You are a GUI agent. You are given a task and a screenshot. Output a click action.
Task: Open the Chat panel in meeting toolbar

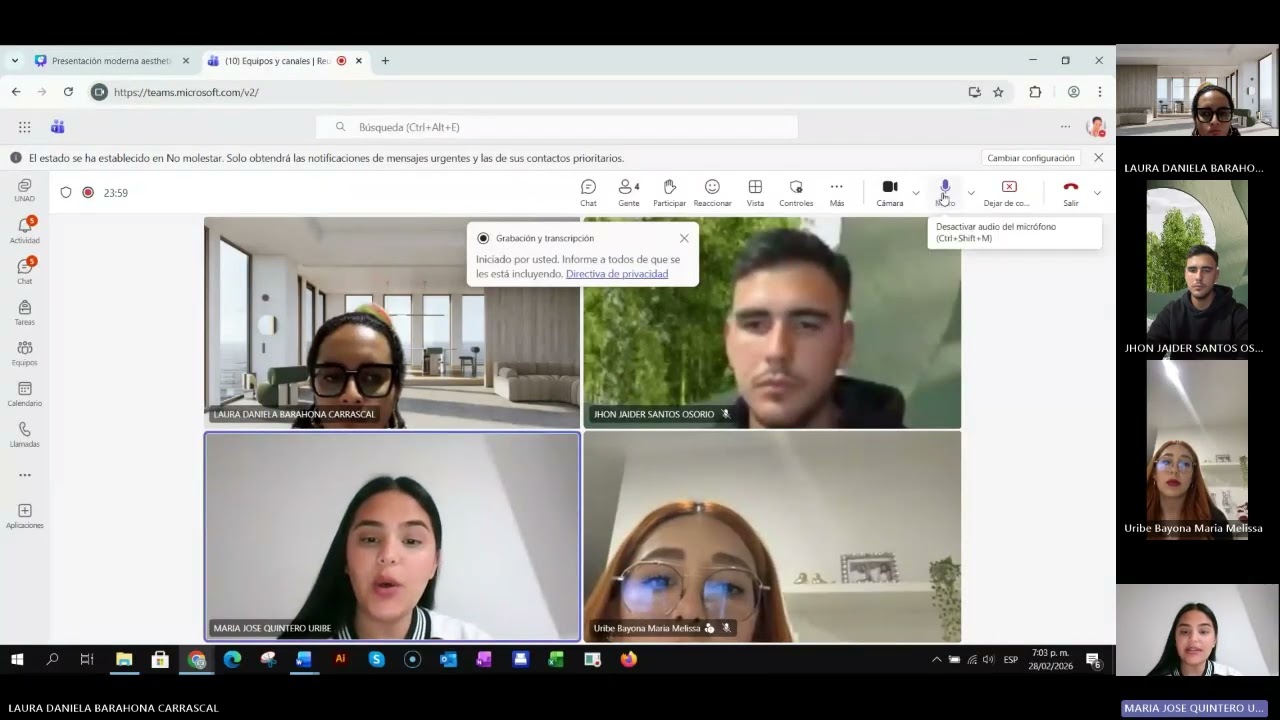tap(588, 193)
